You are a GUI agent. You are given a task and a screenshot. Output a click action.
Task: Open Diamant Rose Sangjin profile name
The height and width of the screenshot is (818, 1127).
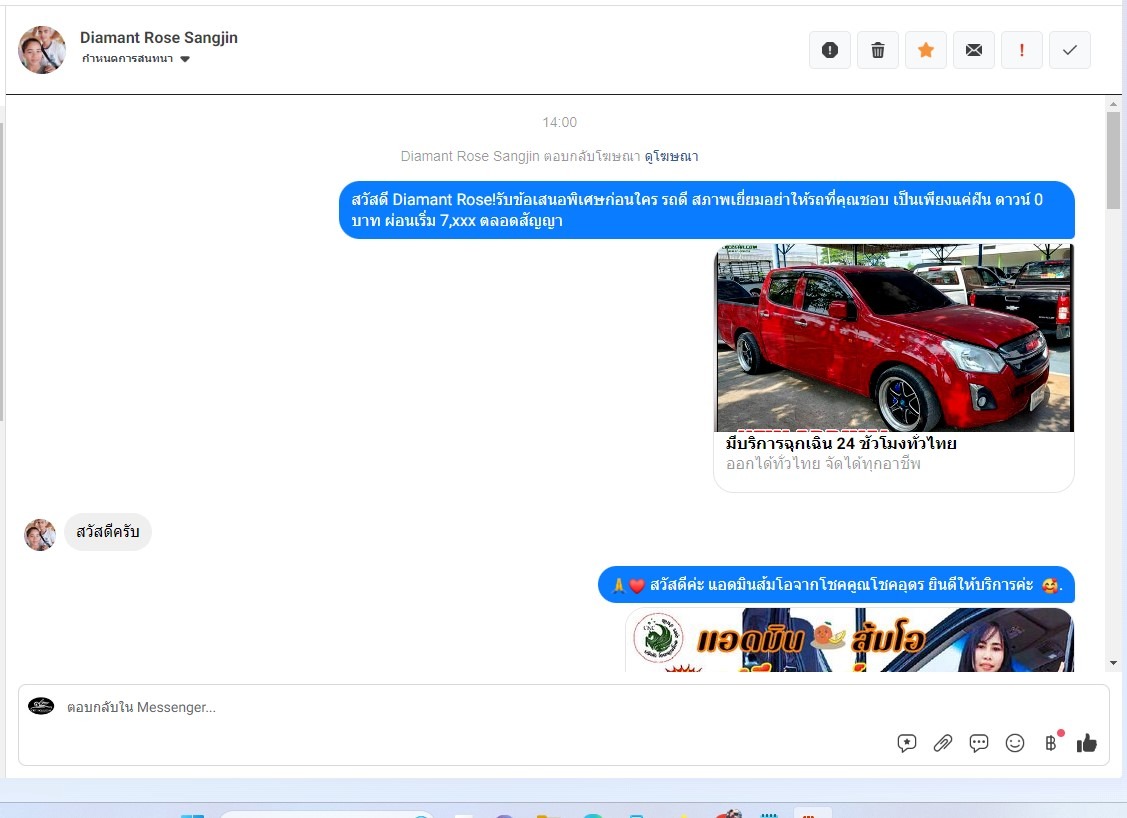pos(158,38)
